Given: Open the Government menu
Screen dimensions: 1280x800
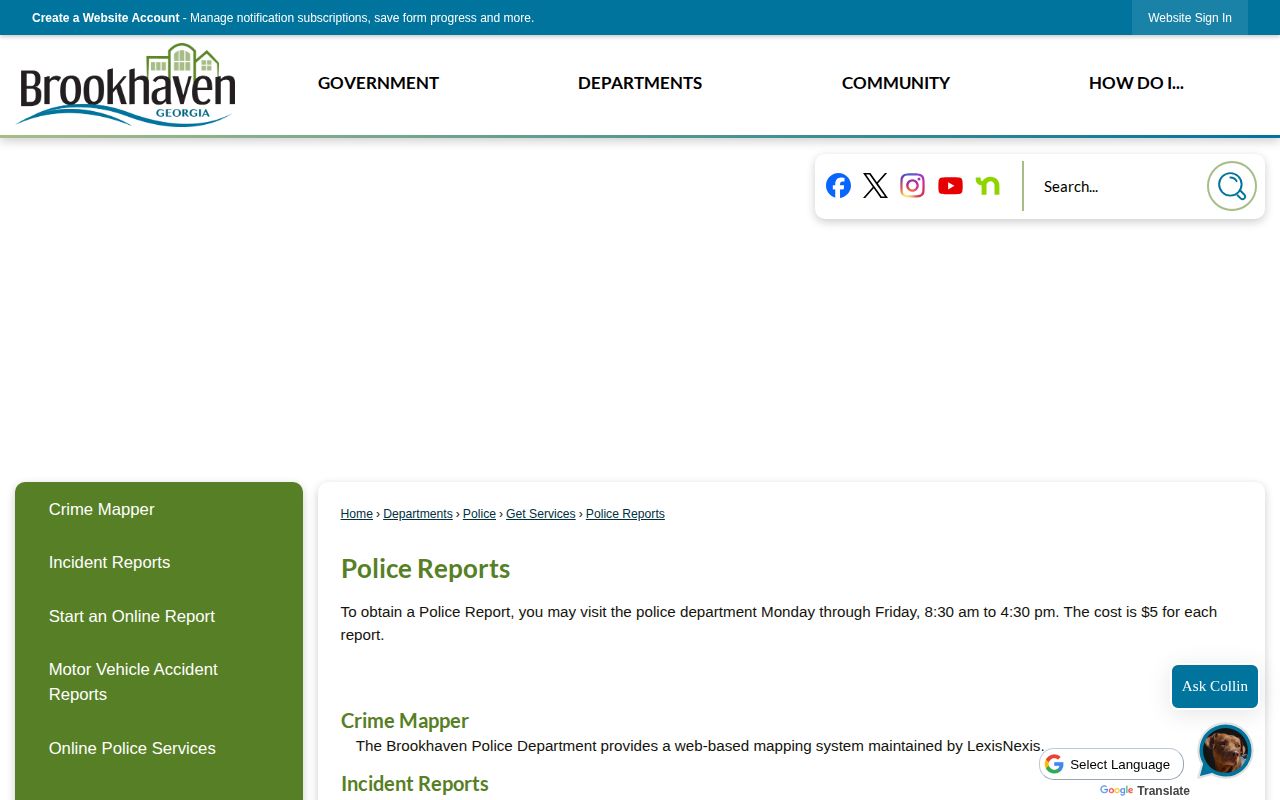Looking at the screenshot, I should click(378, 83).
